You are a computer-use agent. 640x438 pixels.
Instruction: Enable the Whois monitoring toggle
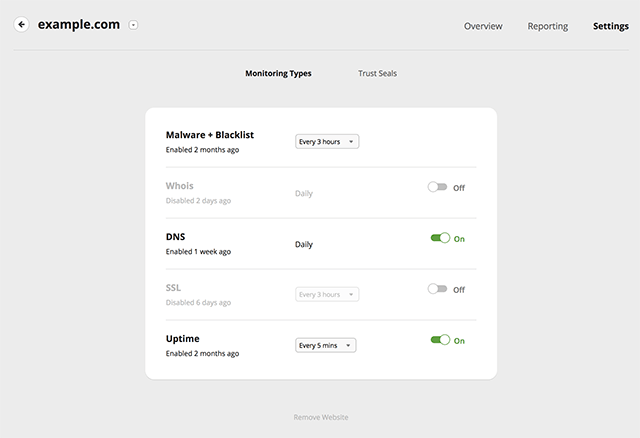[437, 187]
